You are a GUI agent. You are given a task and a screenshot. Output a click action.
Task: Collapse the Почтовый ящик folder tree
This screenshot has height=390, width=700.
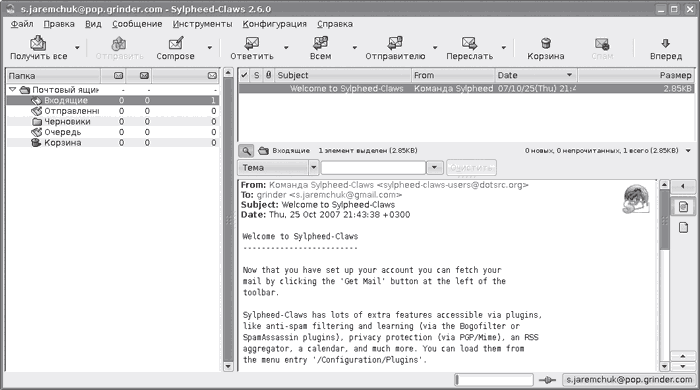(x=12, y=90)
